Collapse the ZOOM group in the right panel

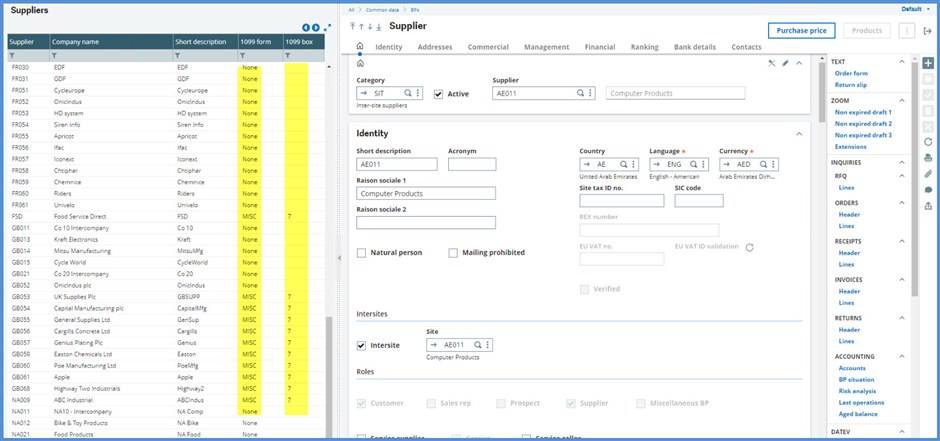click(902, 101)
